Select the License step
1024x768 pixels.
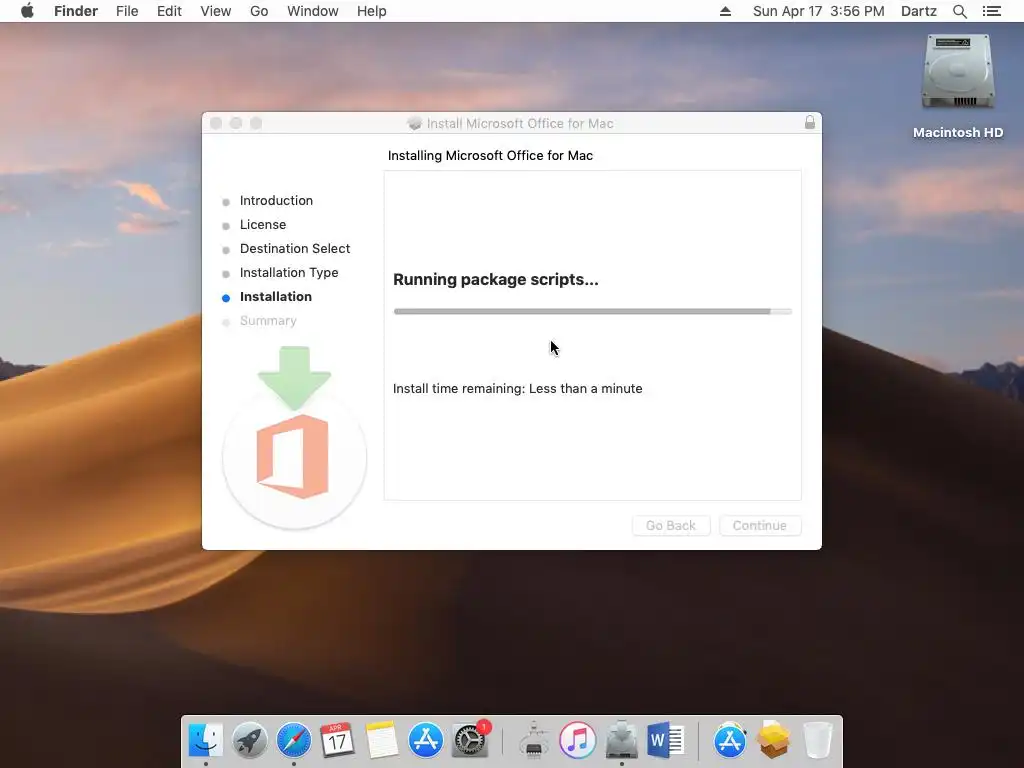263,225
